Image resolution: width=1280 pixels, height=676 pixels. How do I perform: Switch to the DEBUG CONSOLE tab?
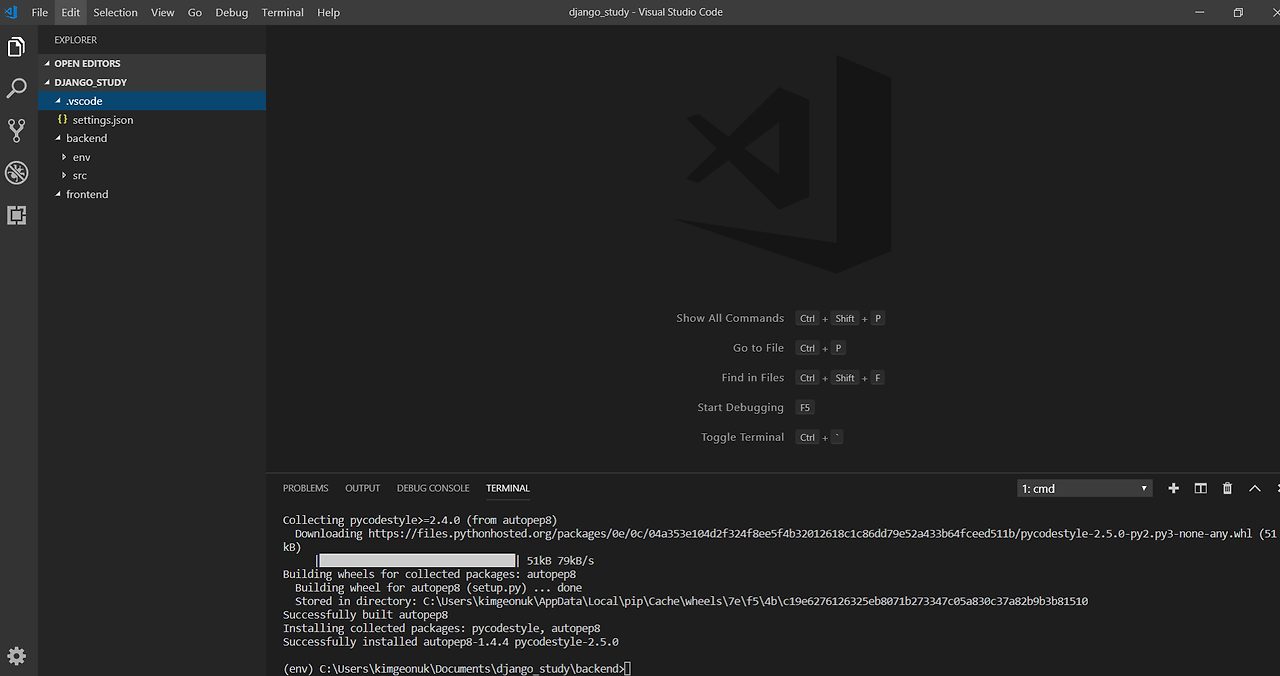point(433,488)
